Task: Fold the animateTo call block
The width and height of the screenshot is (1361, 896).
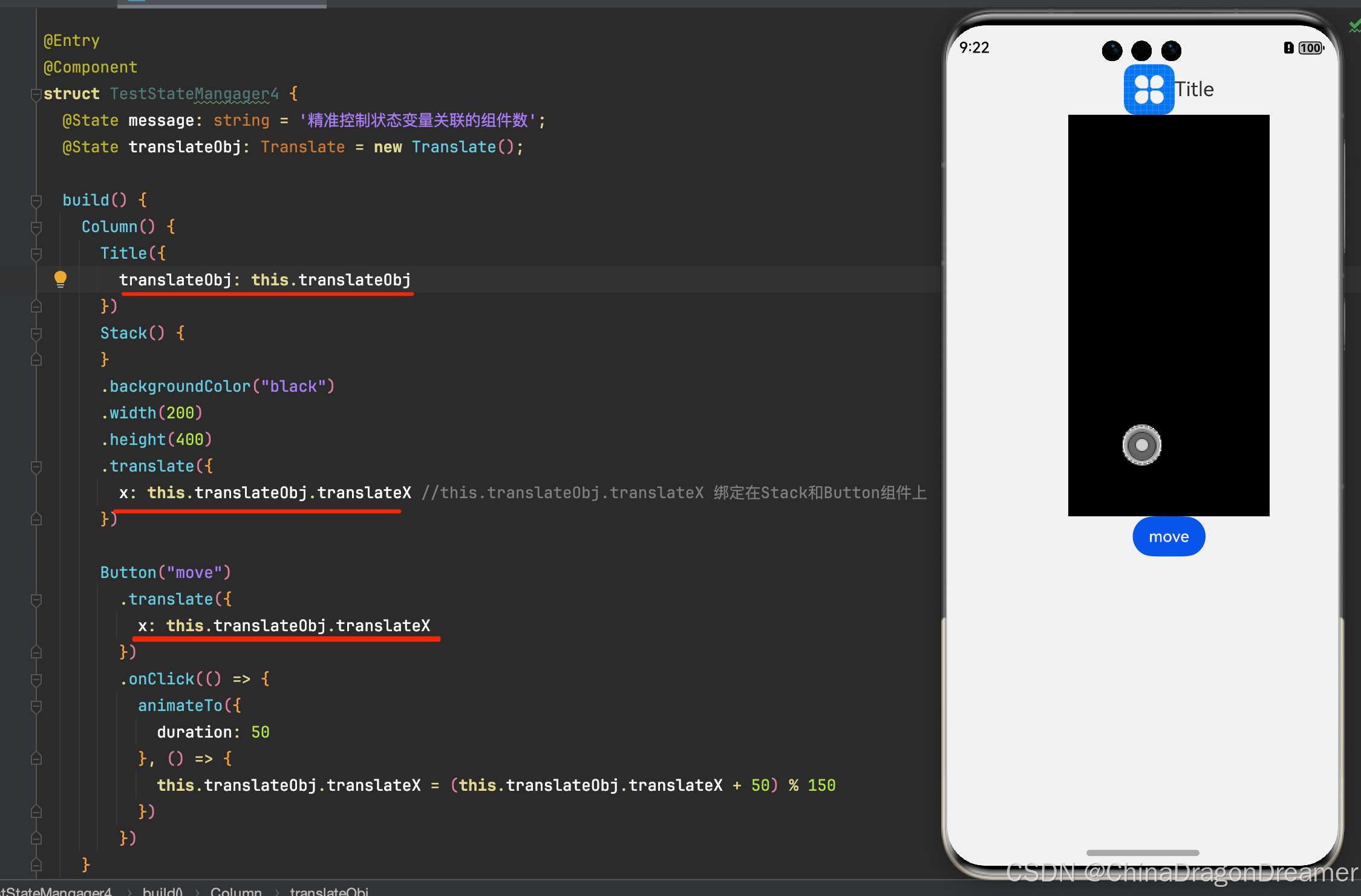Action: pos(36,706)
